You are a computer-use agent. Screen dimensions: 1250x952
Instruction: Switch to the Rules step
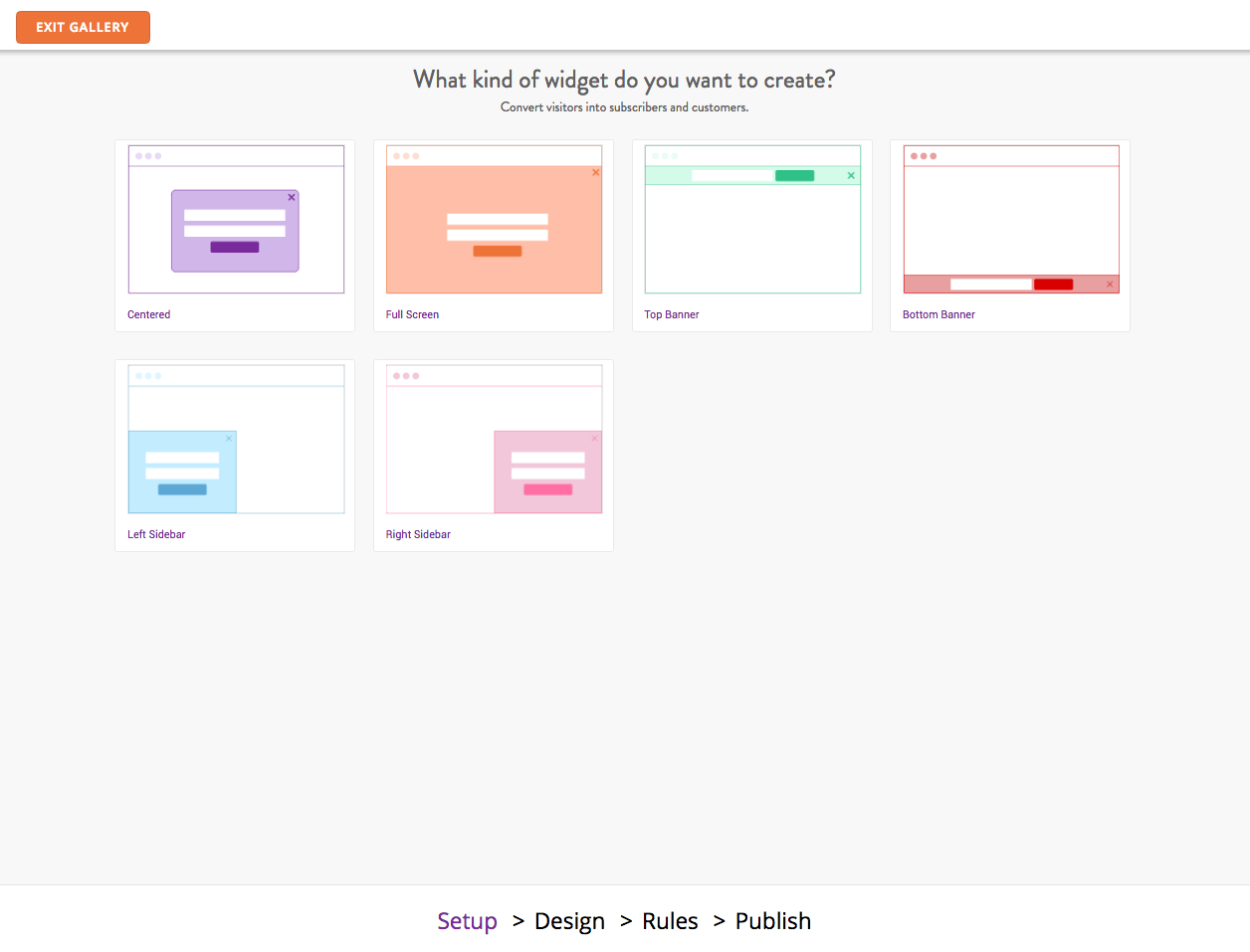click(x=670, y=921)
